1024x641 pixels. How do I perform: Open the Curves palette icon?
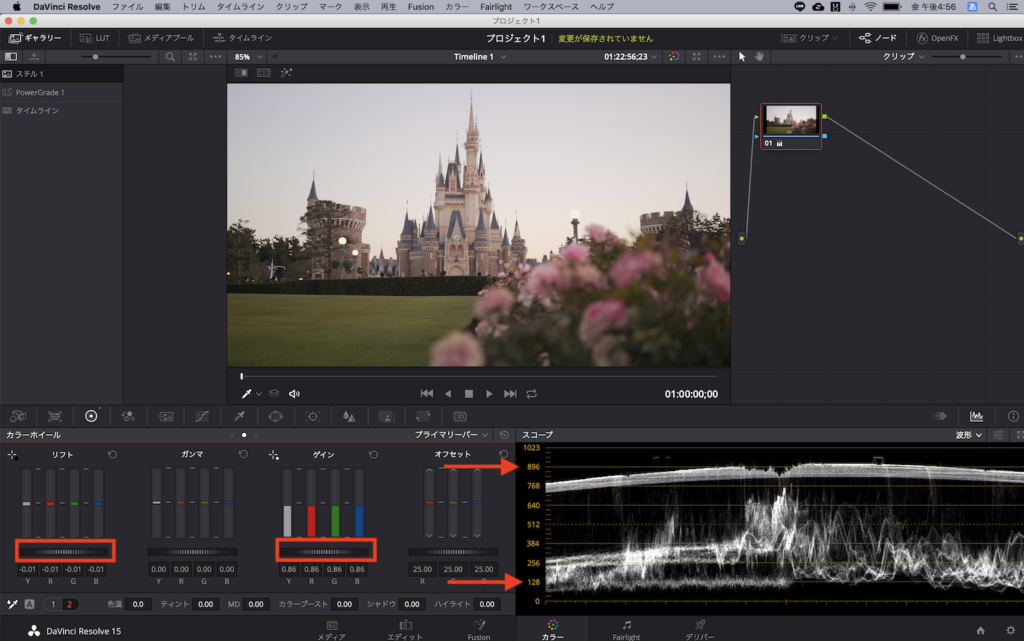point(202,415)
